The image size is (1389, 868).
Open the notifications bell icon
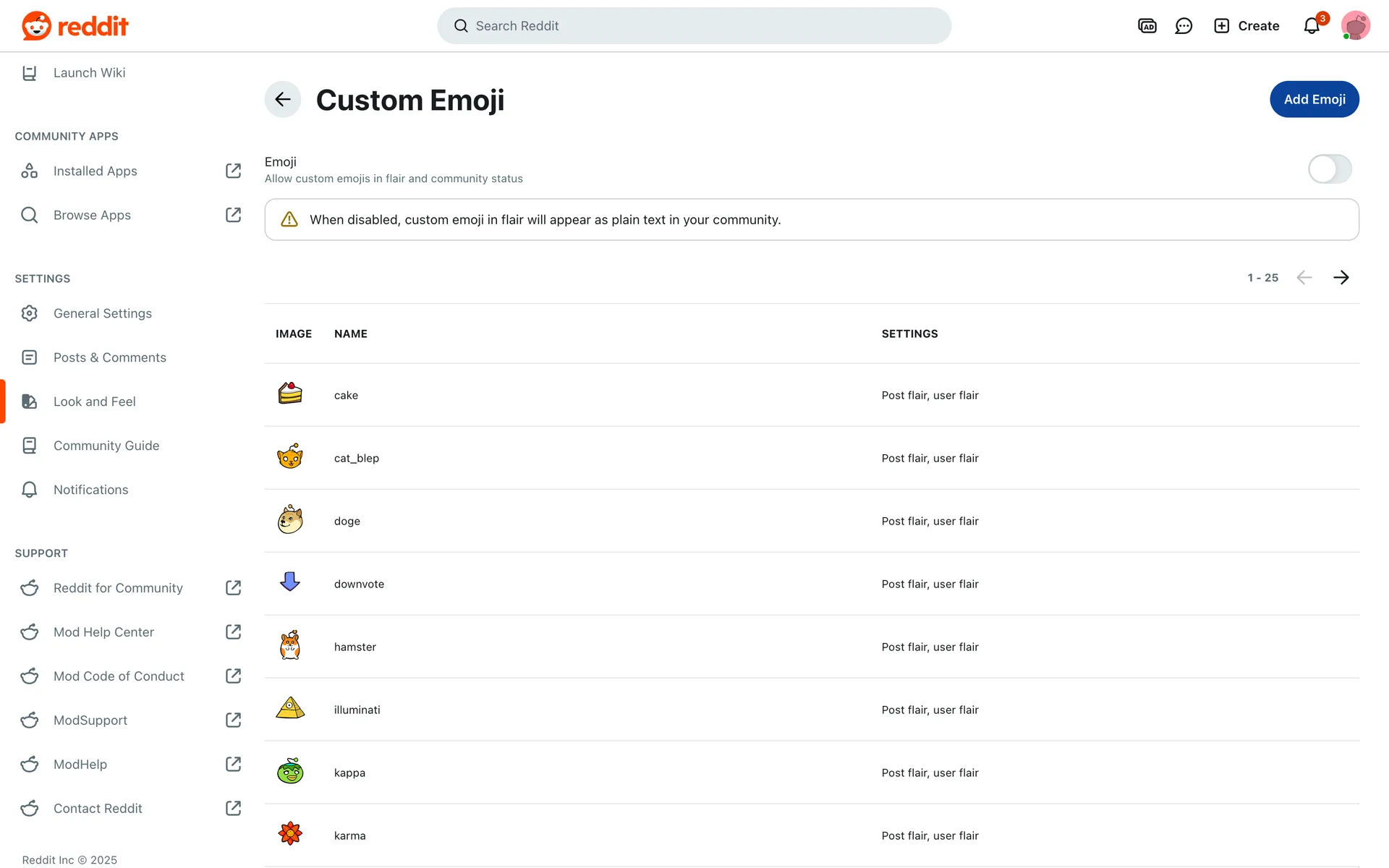1312,26
